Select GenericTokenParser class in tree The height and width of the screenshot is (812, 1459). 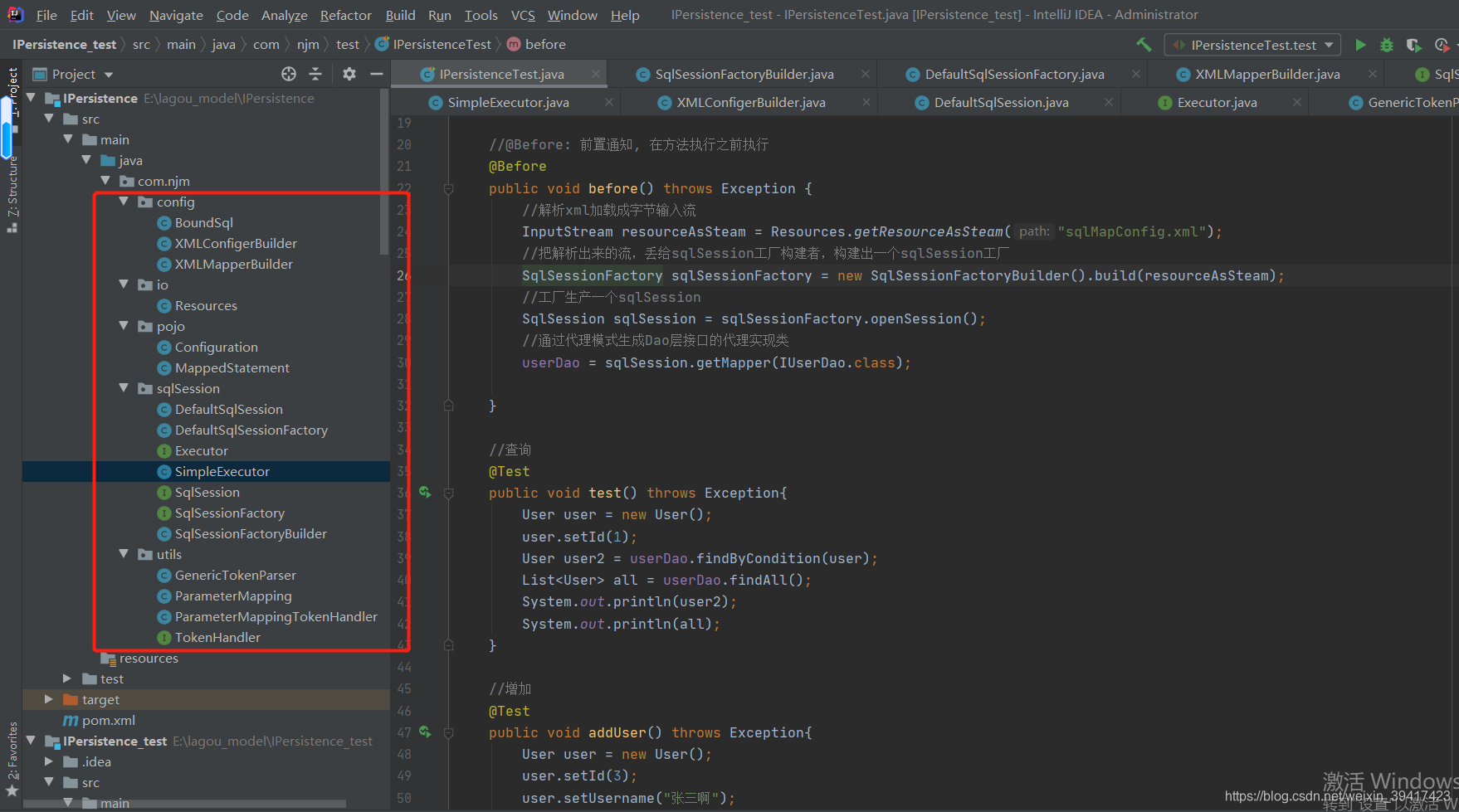point(235,575)
